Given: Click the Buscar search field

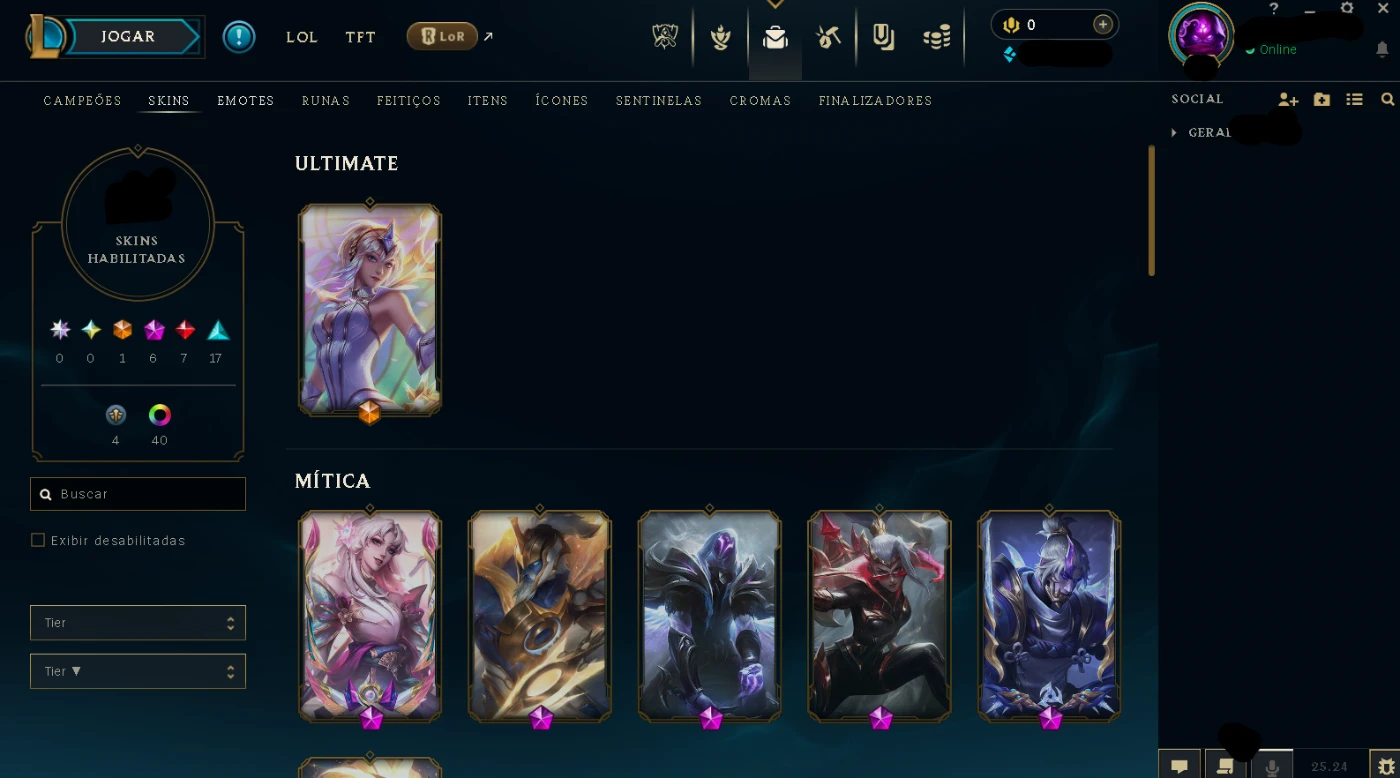Looking at the screenshot, I should click(x=138, y=494).
